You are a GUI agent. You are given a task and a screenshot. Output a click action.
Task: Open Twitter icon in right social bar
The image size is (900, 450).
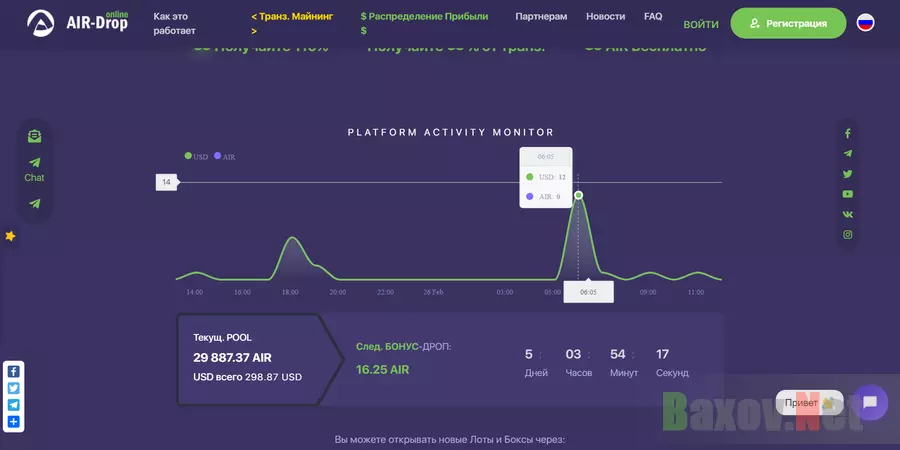point(848,174)
